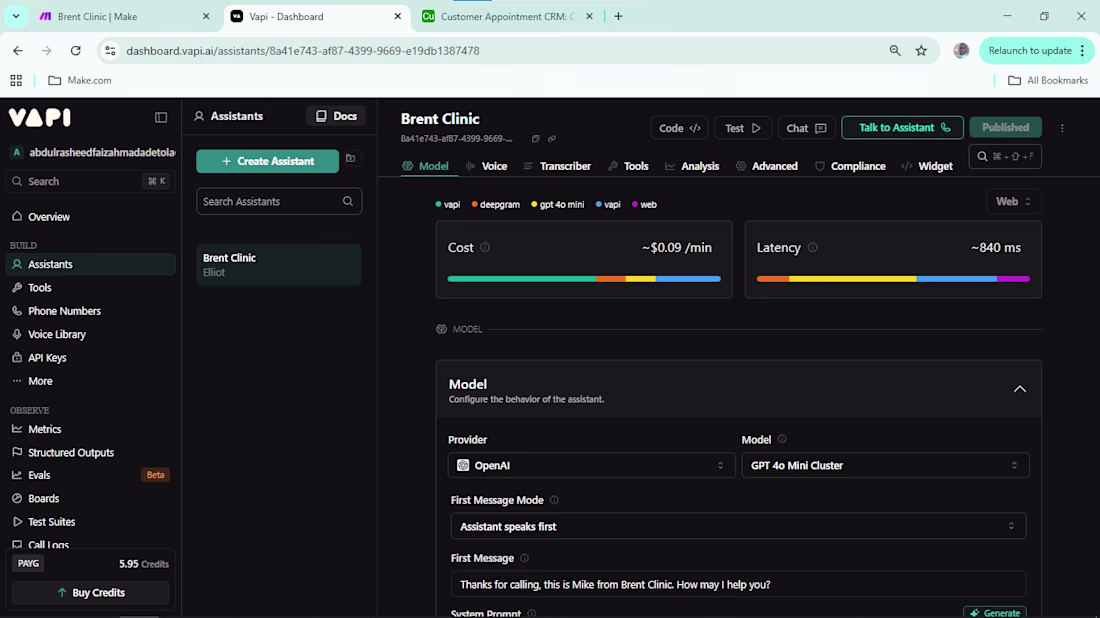Open the tab search dropdown arrow
This screenshot has height=618, width=1100.
[x=15, y=16]
